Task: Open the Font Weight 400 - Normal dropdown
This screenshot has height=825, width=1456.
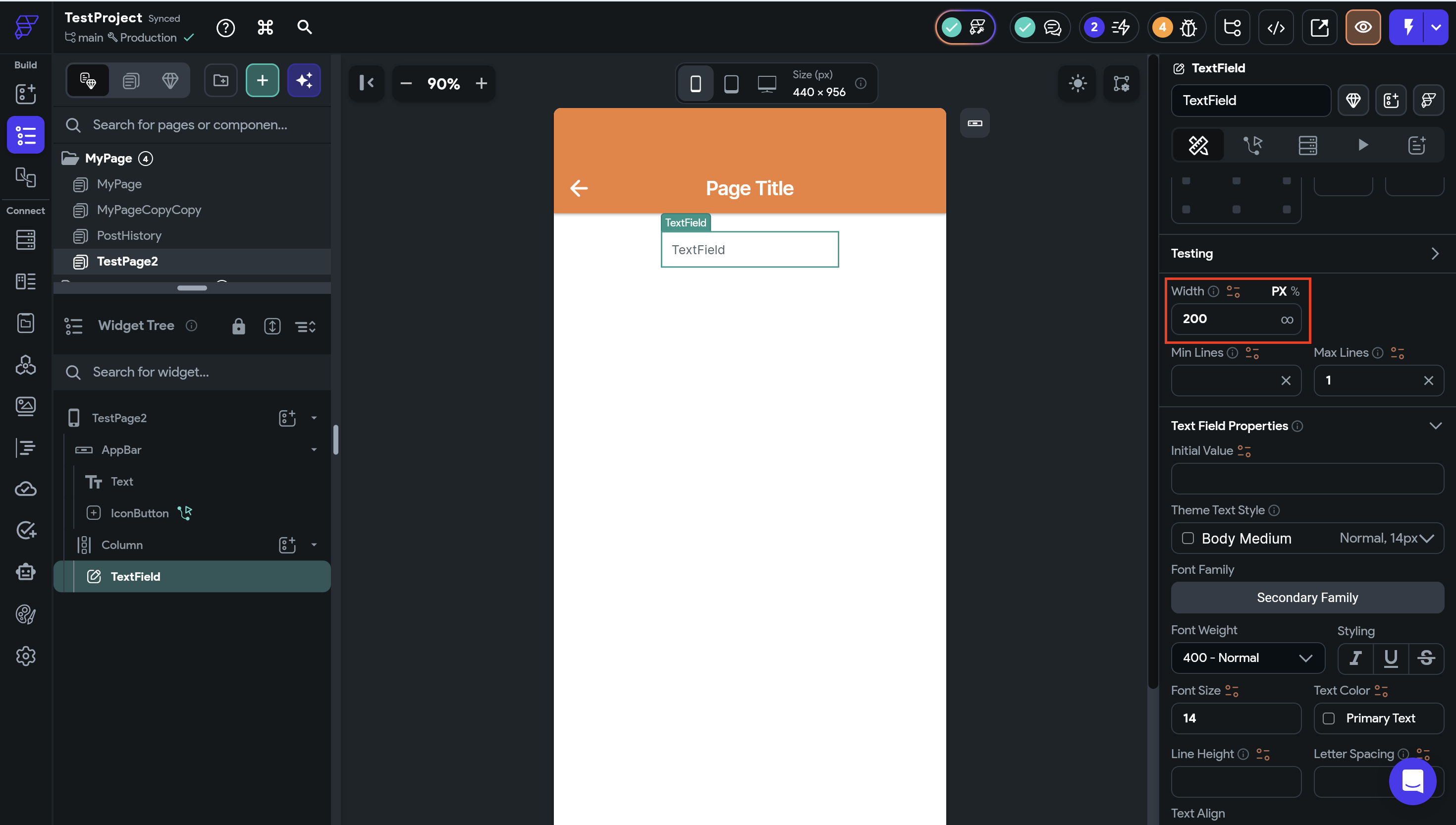Action: (x=1247, y=658)
